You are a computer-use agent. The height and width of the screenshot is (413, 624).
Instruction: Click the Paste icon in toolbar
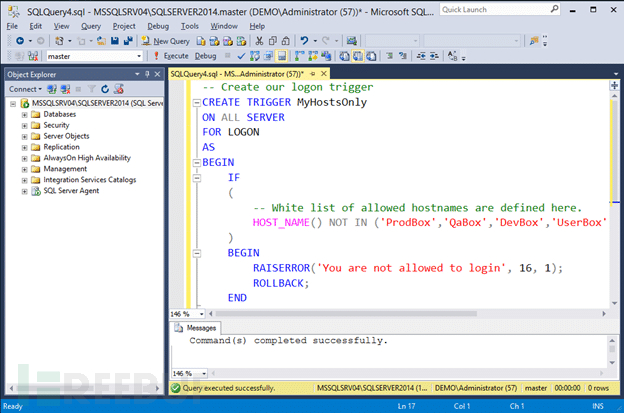click(286, 41)
